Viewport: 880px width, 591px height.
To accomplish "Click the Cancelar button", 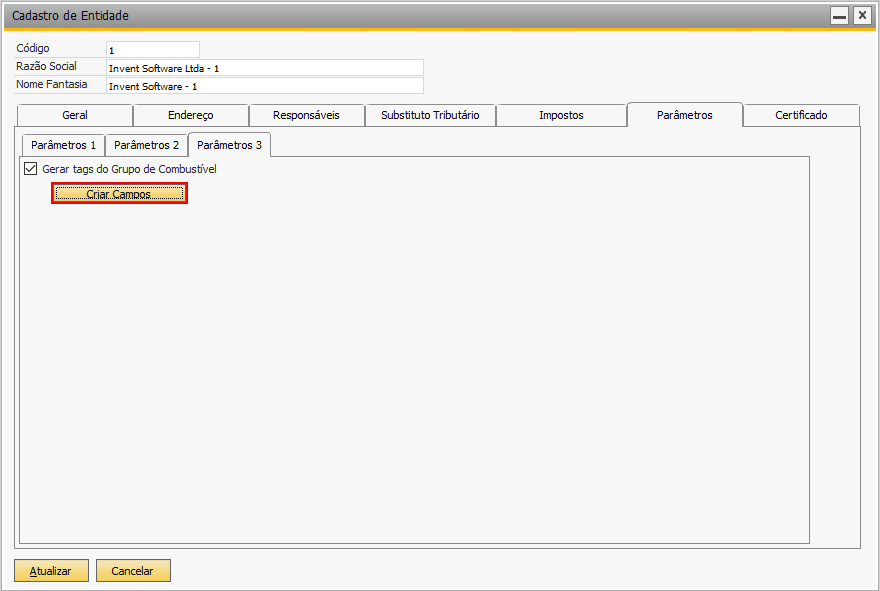I will coord(133,571).
